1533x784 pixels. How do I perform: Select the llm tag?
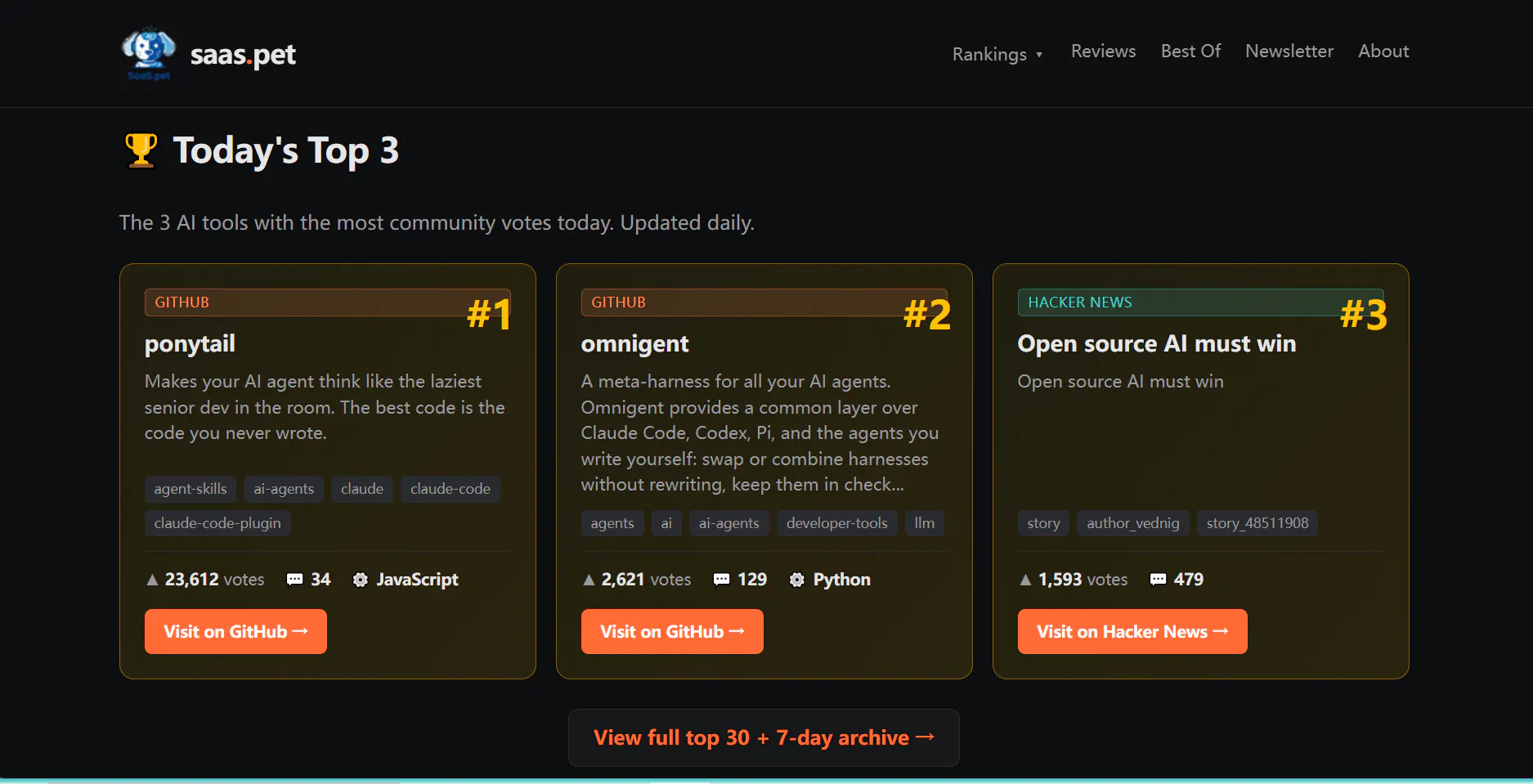(925, 523)
